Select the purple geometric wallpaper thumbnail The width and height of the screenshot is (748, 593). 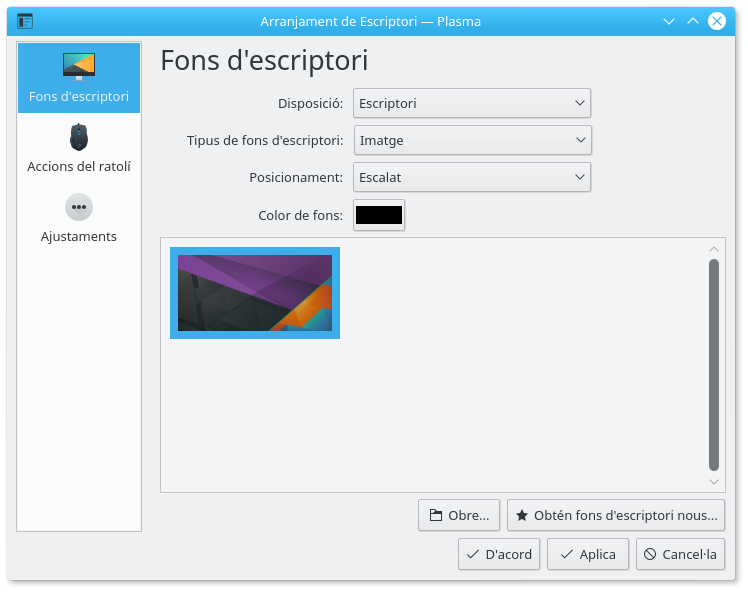click(x=255, y=293)
